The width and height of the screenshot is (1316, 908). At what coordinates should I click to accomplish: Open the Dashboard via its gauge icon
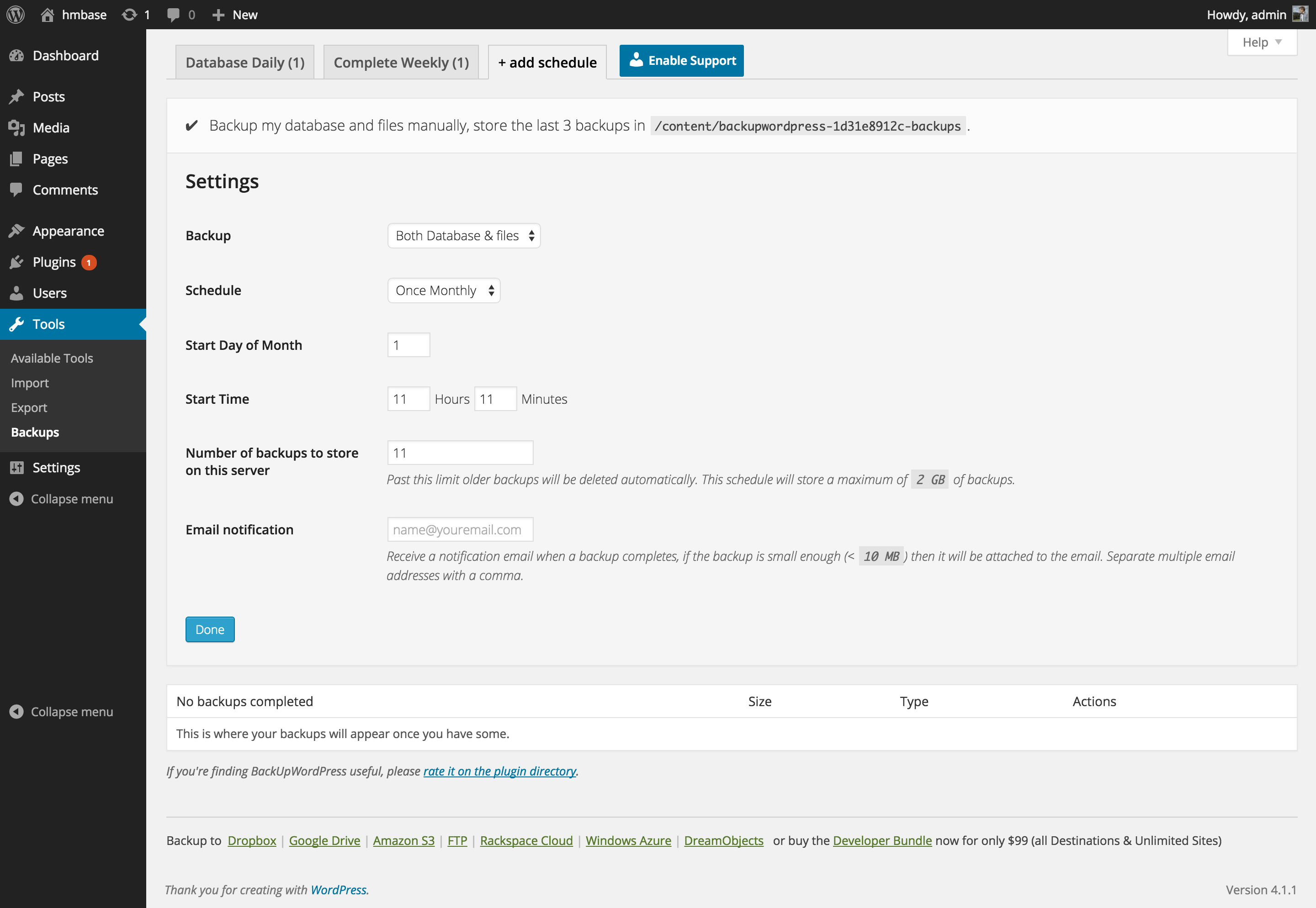[x=16, y=55]
